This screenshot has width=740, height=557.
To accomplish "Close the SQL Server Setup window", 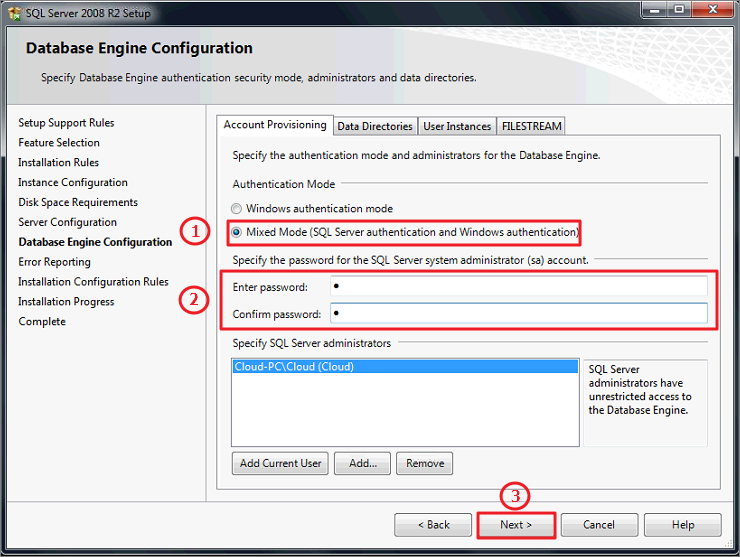I will coord(713,10).
